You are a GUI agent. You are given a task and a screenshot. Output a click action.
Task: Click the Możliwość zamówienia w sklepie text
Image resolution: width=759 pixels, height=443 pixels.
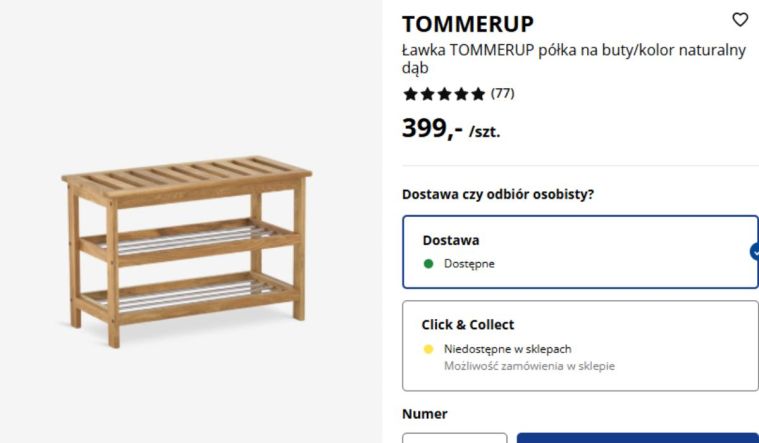coord(529,366)
